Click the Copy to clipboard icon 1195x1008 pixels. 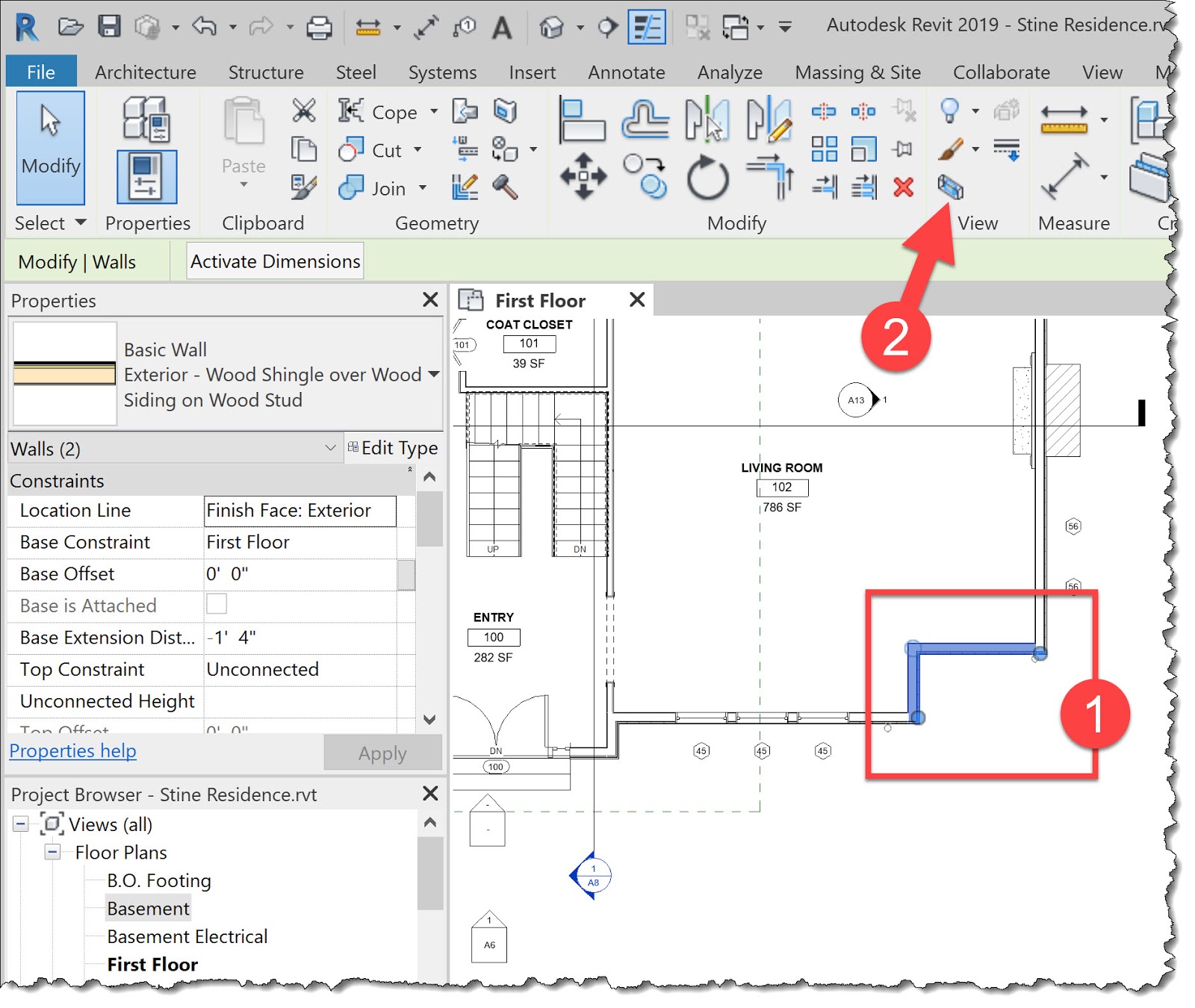pyautogui.click(x=303, y=149)
